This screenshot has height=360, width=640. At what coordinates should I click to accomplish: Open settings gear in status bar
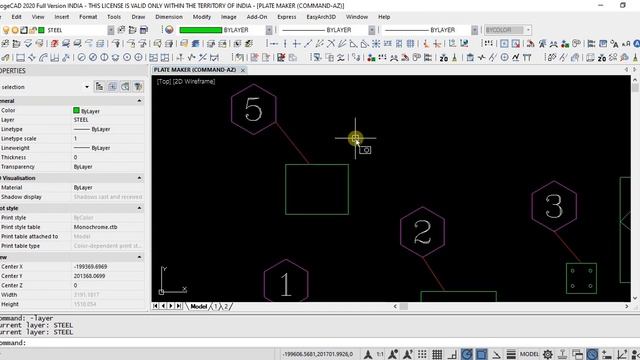click(x=548, y=354)
